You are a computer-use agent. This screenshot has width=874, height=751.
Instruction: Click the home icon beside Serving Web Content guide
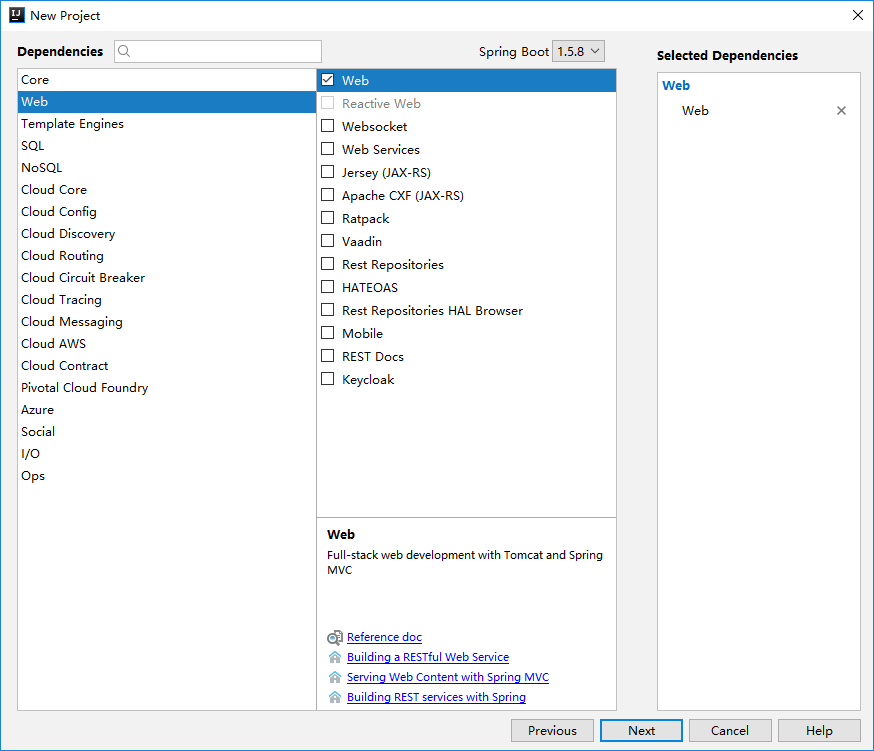click(x=334, y=677)
